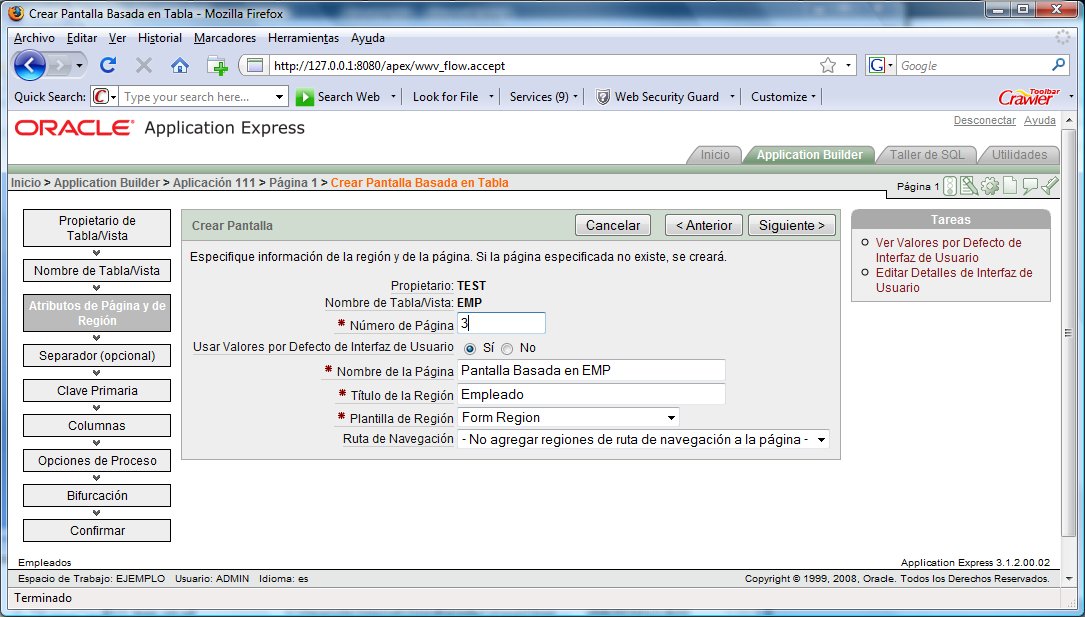This screenshot has width=1085, height=617.
Task: Open the Quick Search suggestions dropdown
Action: [280, 97]
